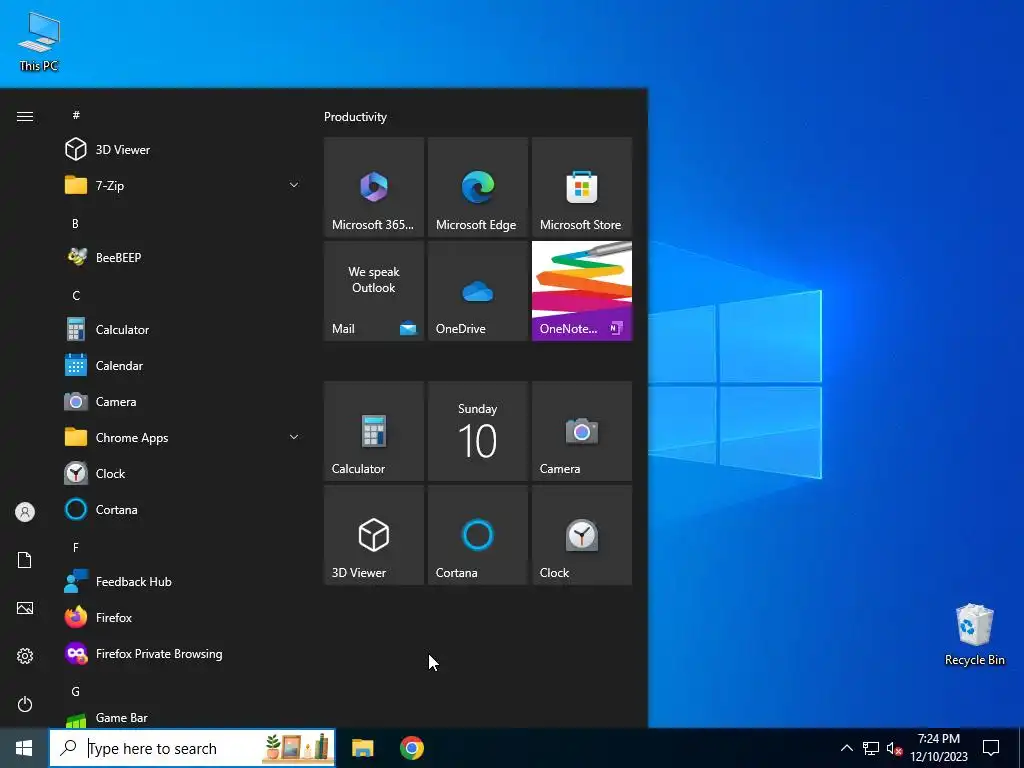The image size is (1024, 768).
Task: Open the Clock tile
Action: 582,535
